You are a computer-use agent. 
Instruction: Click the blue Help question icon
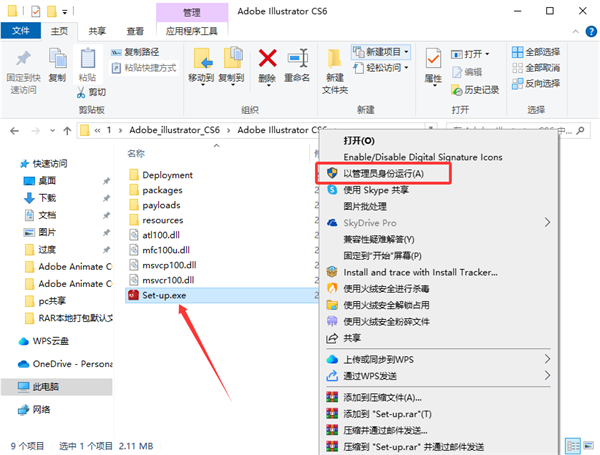click(591, 31)
